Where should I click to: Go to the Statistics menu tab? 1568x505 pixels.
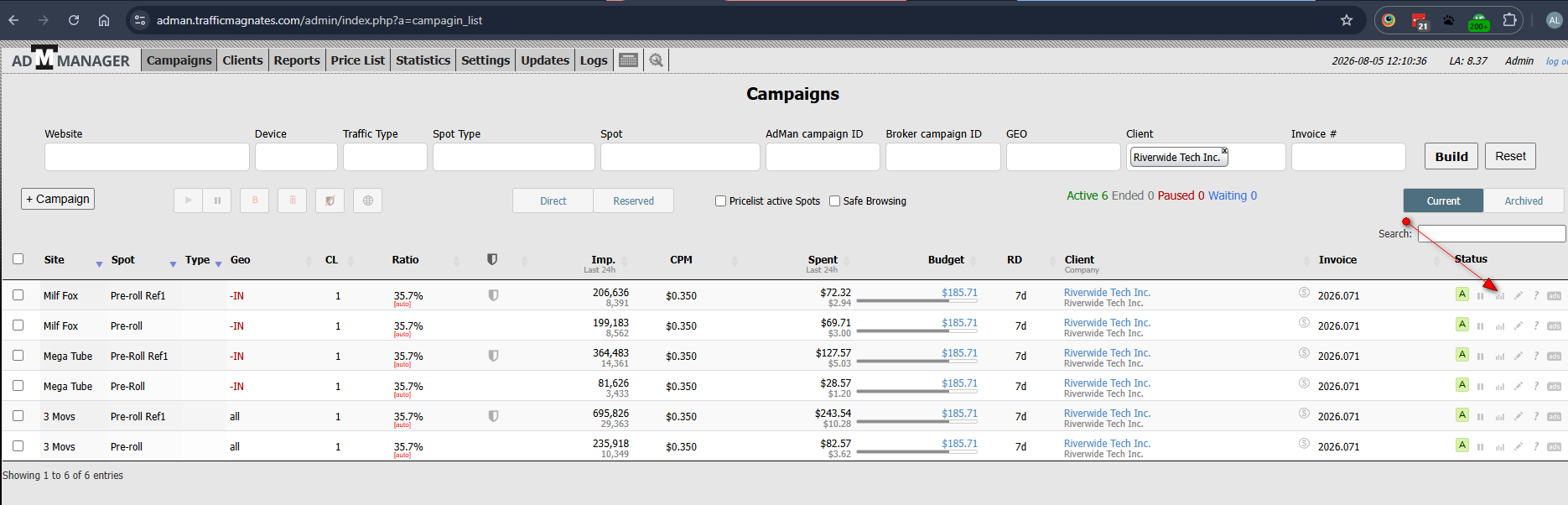pyautogui.click(x=423, y=60)
